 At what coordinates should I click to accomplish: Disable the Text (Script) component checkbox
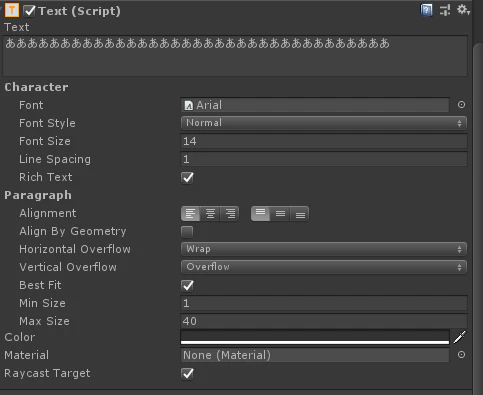pyautogui.click(x=29, y=11)
